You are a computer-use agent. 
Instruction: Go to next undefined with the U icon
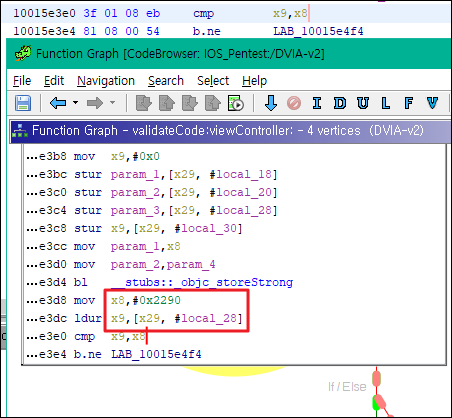tap(363, 103)
